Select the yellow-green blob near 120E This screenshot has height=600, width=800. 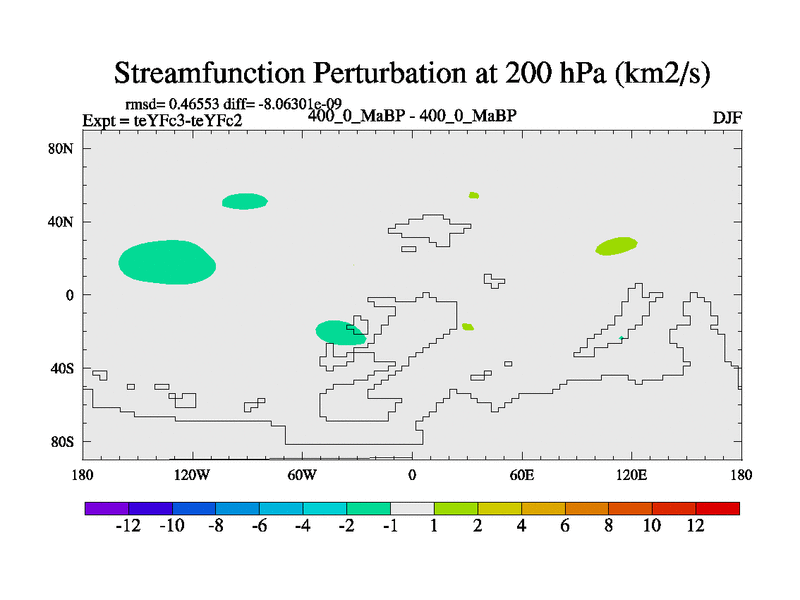pyautogui.click(x=616, y=246)
